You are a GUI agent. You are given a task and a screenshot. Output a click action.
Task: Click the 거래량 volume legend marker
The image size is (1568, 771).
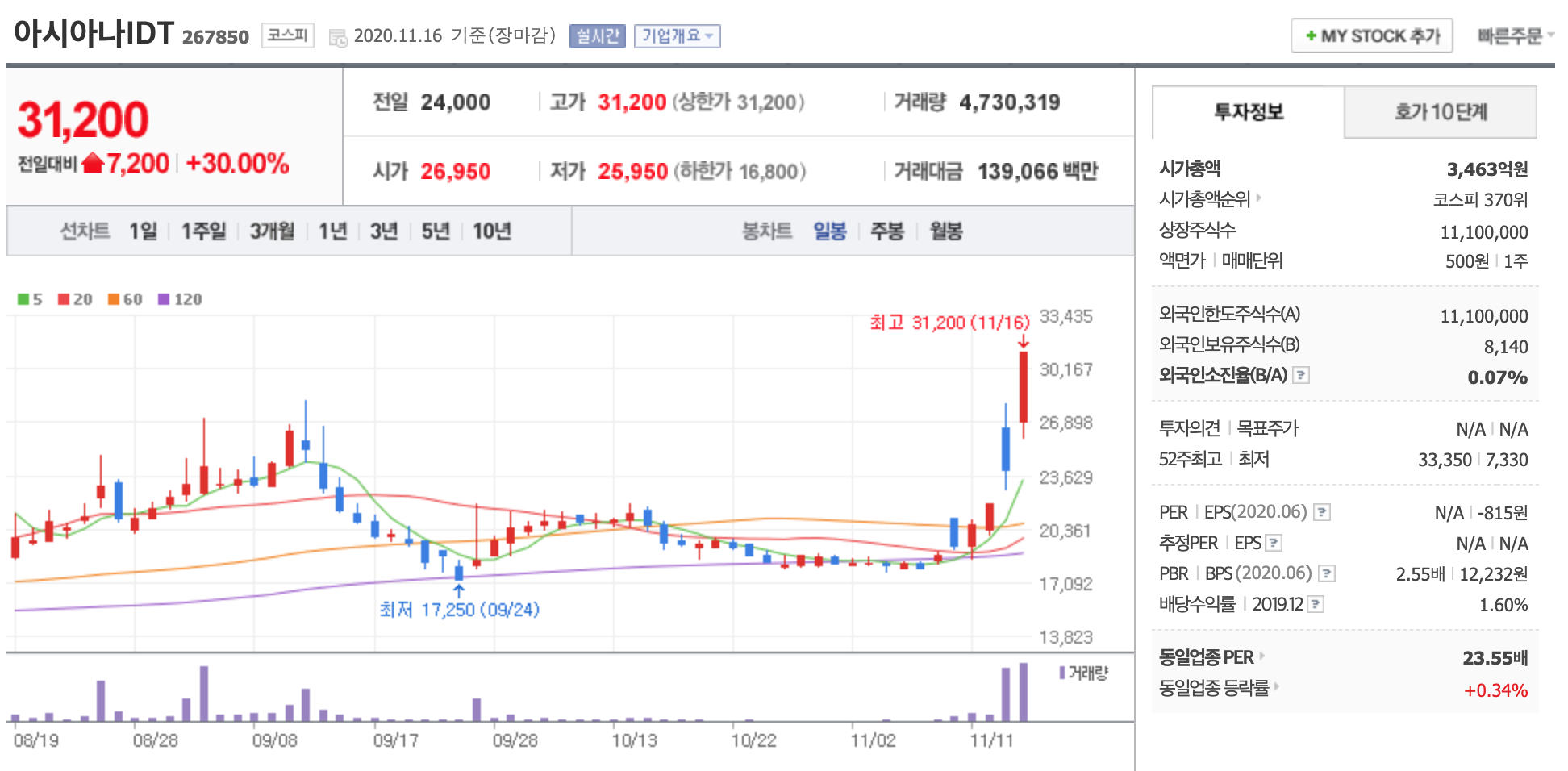tap(1084, 673)
